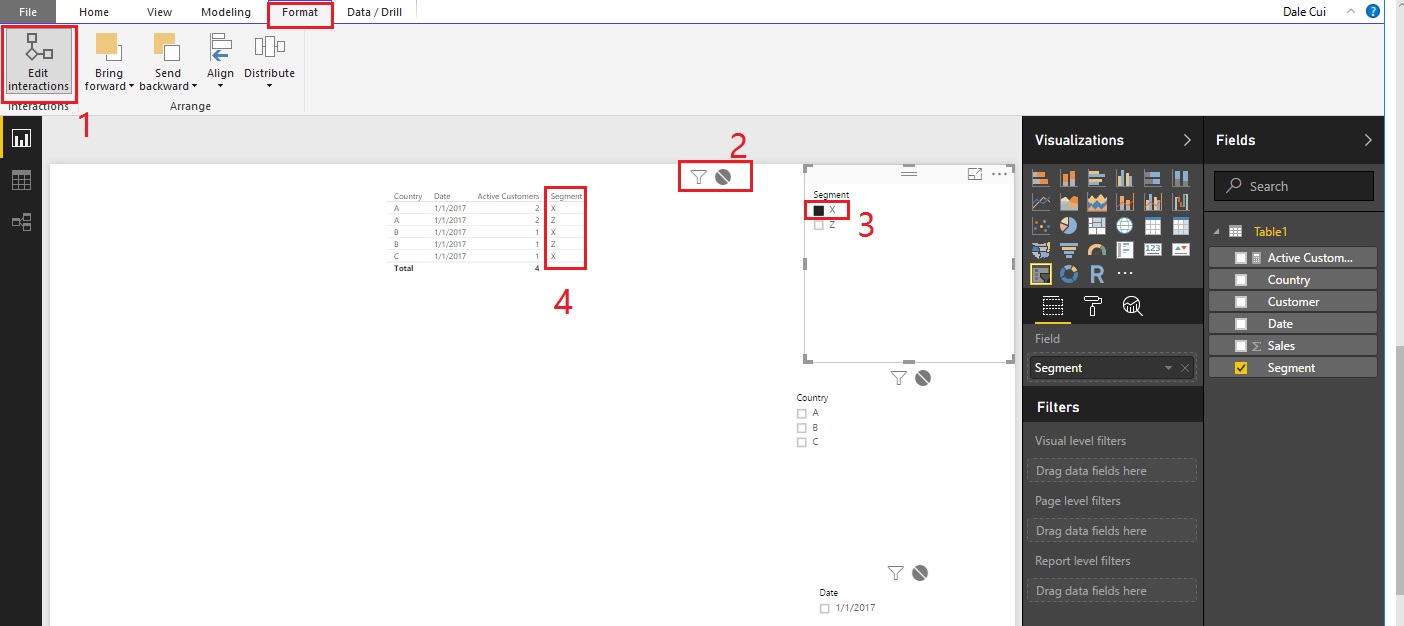The image size is (1404, 626).
Task: Untick the Segment field checkbox
Action: 1241,368
